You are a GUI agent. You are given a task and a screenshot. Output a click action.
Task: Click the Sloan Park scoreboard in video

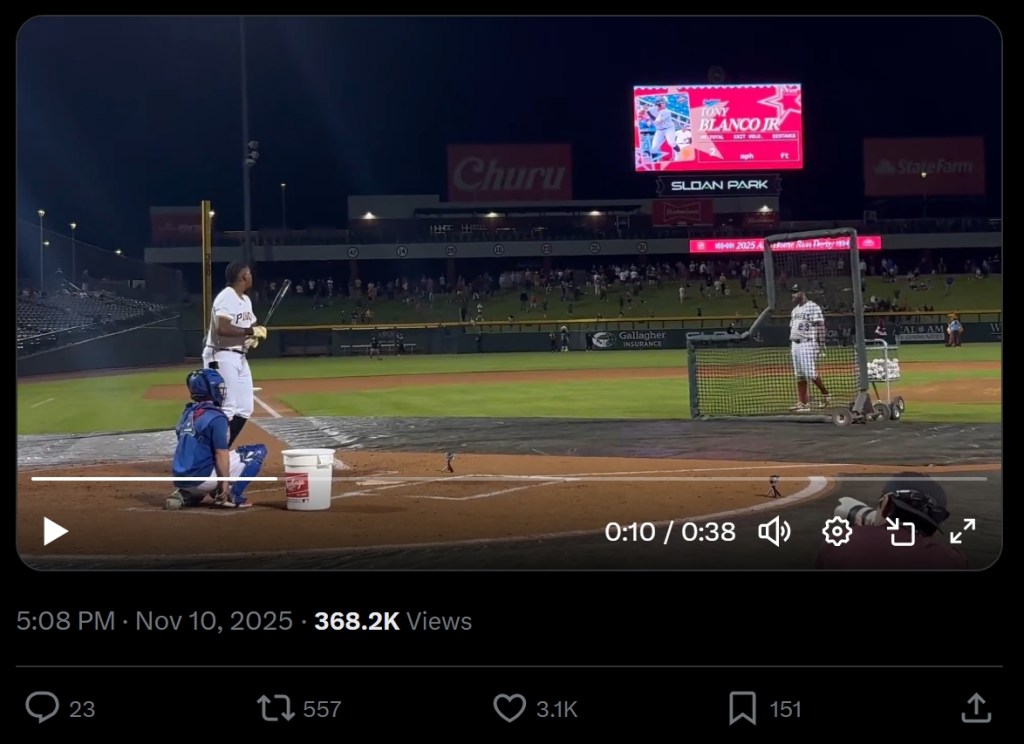(717, 128)
